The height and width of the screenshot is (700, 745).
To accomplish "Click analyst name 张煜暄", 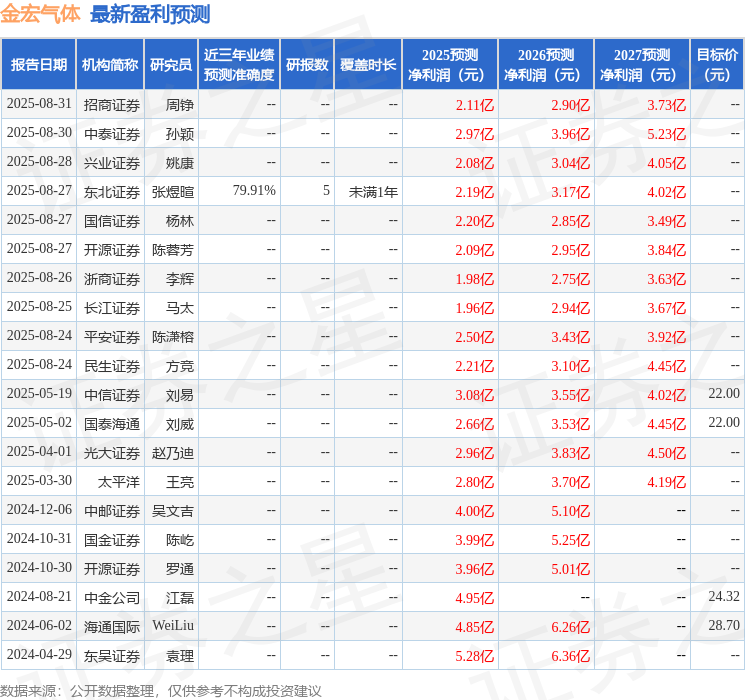I will tap(173, 192).
